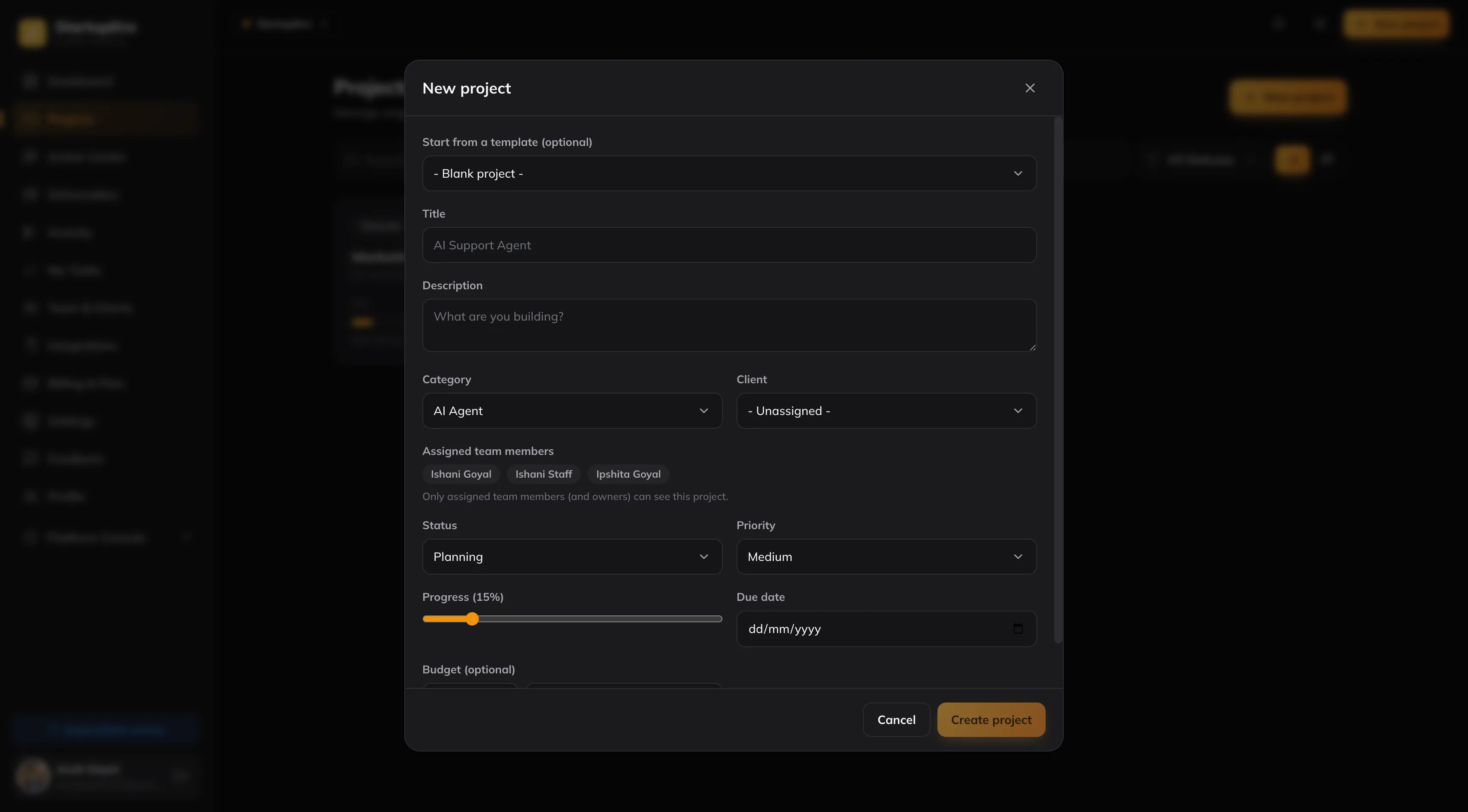The image size is (1468, 812).
Task: Toggle team member Ishani Staff
Action: click(x=543, y=474)
